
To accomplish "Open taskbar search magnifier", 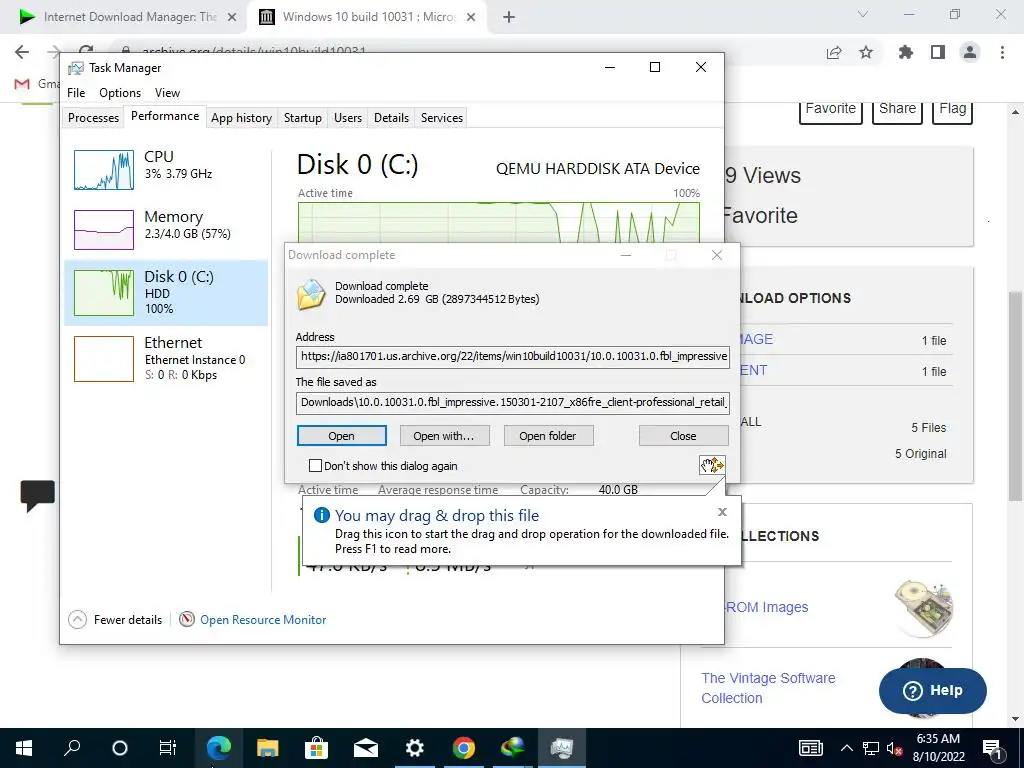I will click(x=72, y=748).
